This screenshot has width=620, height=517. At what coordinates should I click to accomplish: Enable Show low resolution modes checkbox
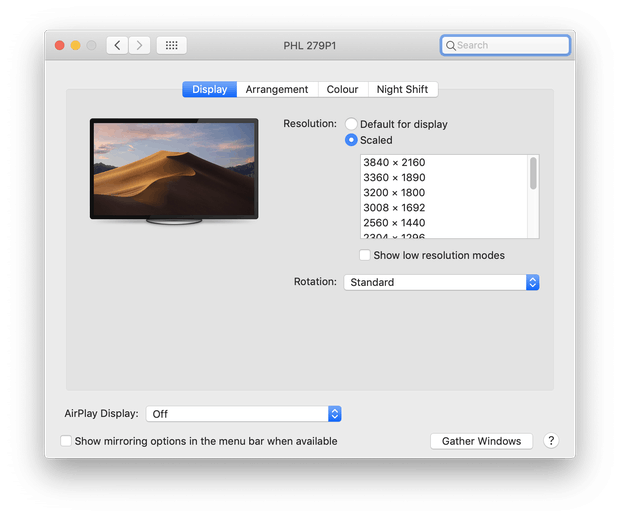point(365,255)
